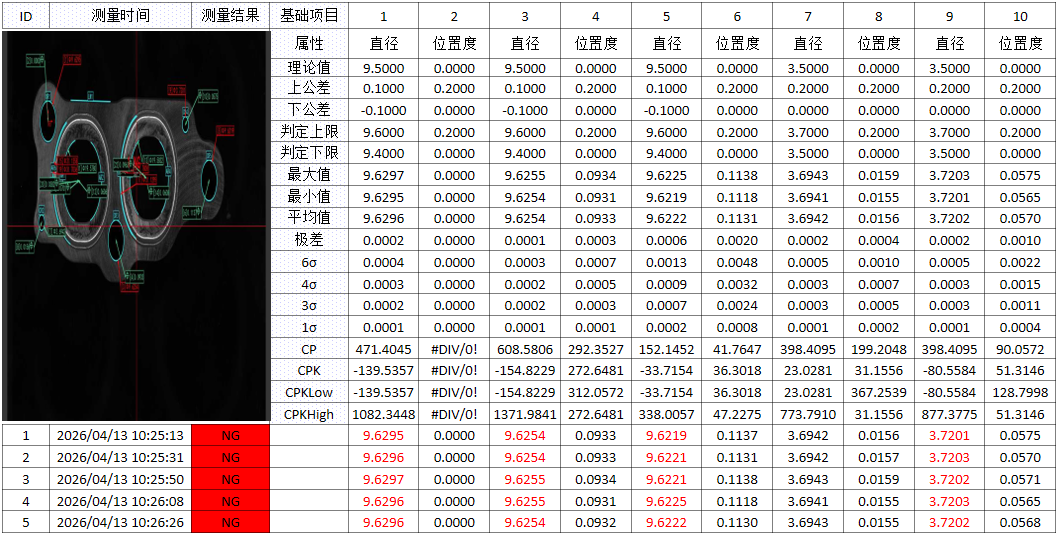Image resolution: width=1056 pixels, height=538 pixels.
Task: Select the CP value 90.0572
Action: tap(1020, 350)
